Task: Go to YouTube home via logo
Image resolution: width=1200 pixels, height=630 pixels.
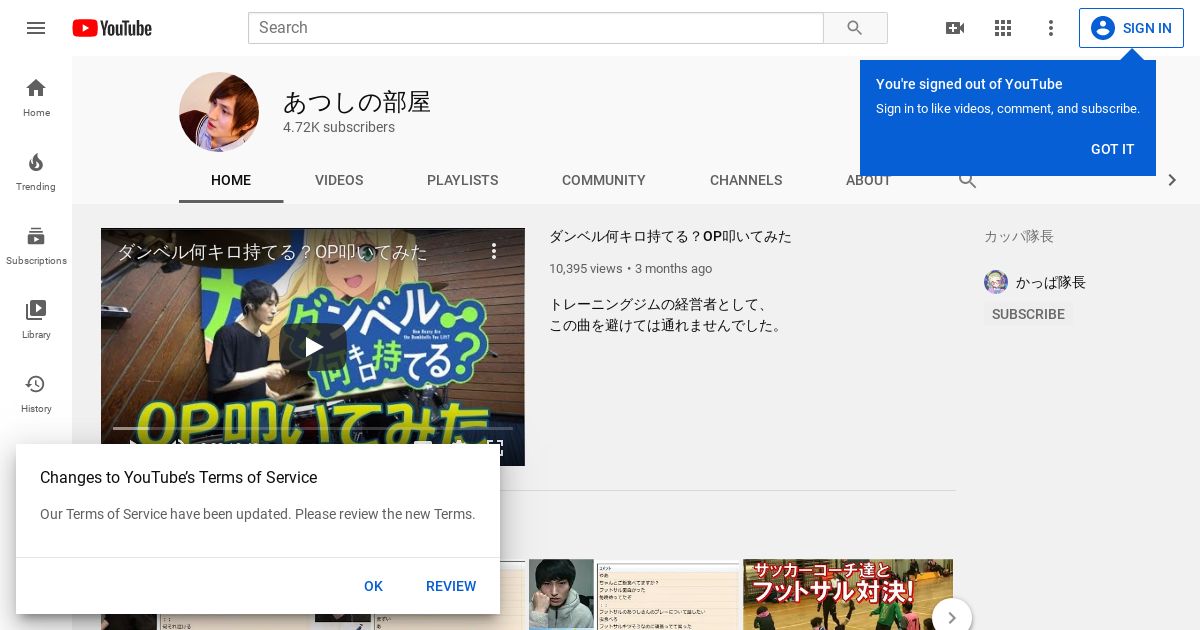Action: tap(112, 28)
